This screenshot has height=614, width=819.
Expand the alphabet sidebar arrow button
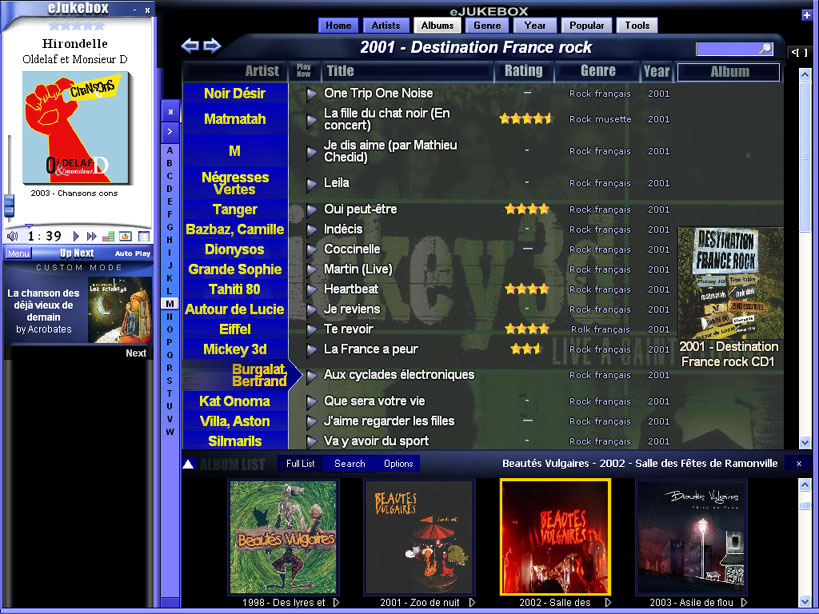coord(170,131)
